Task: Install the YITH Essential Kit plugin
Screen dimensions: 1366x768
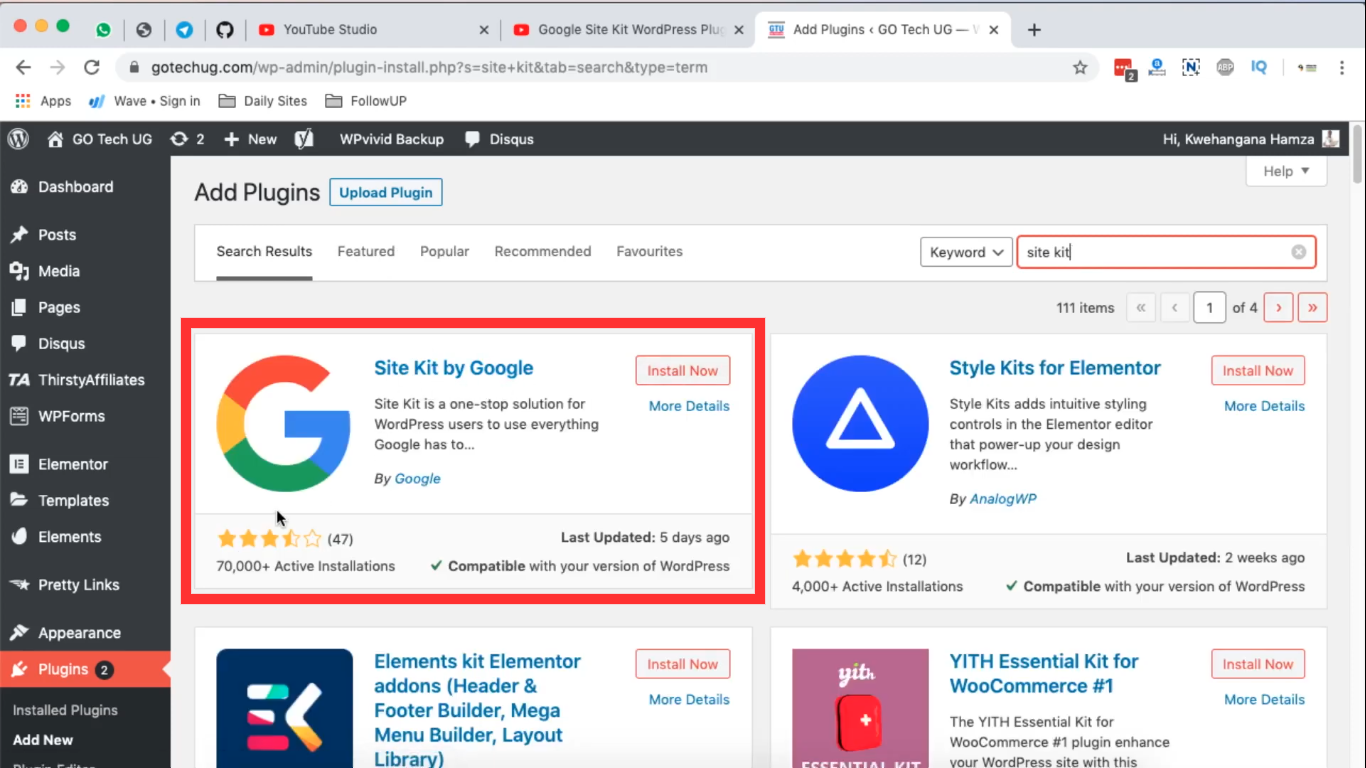Action: click(1258, 664)
